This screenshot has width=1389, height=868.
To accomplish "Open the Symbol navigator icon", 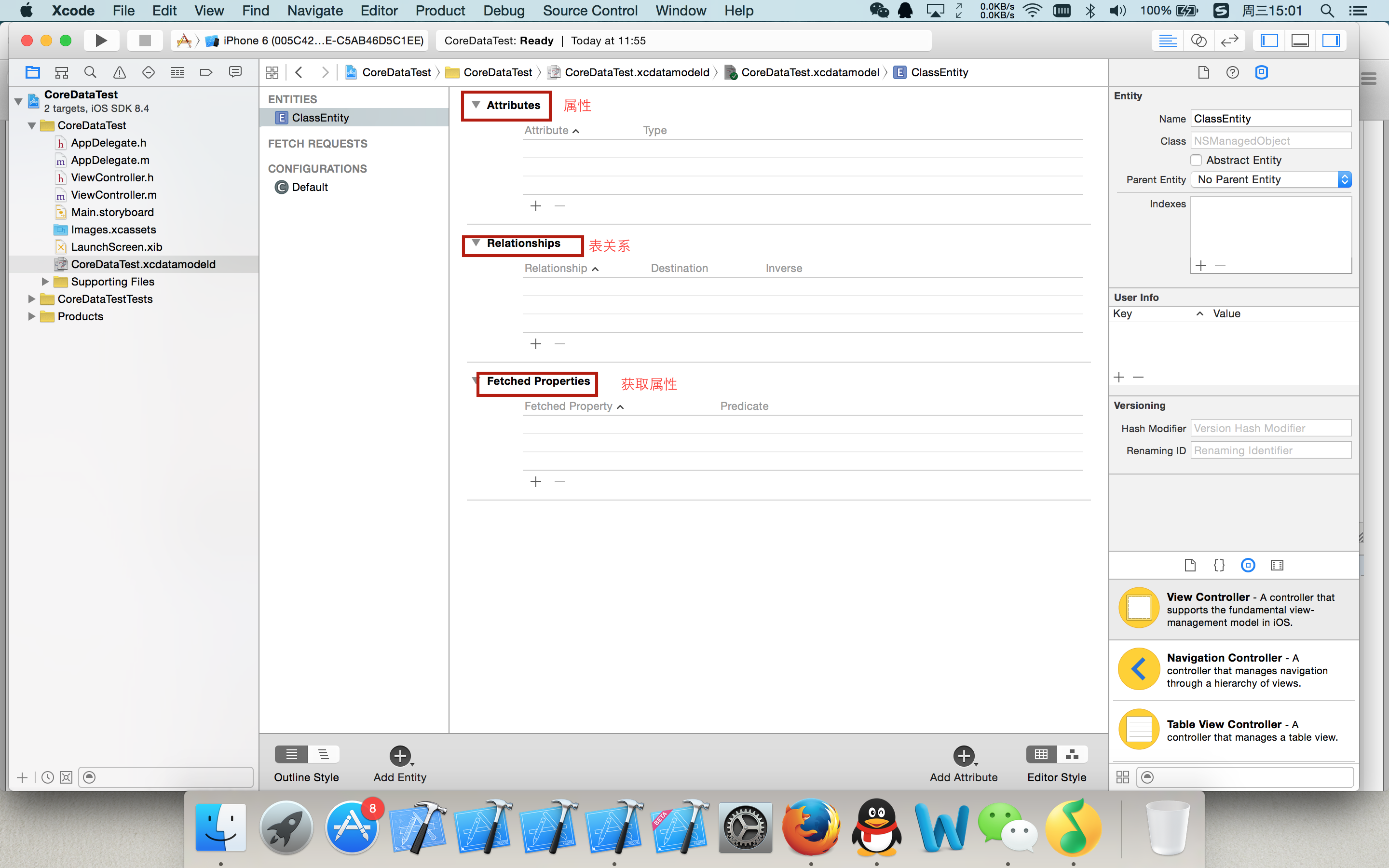I will [x=61, y=72].
